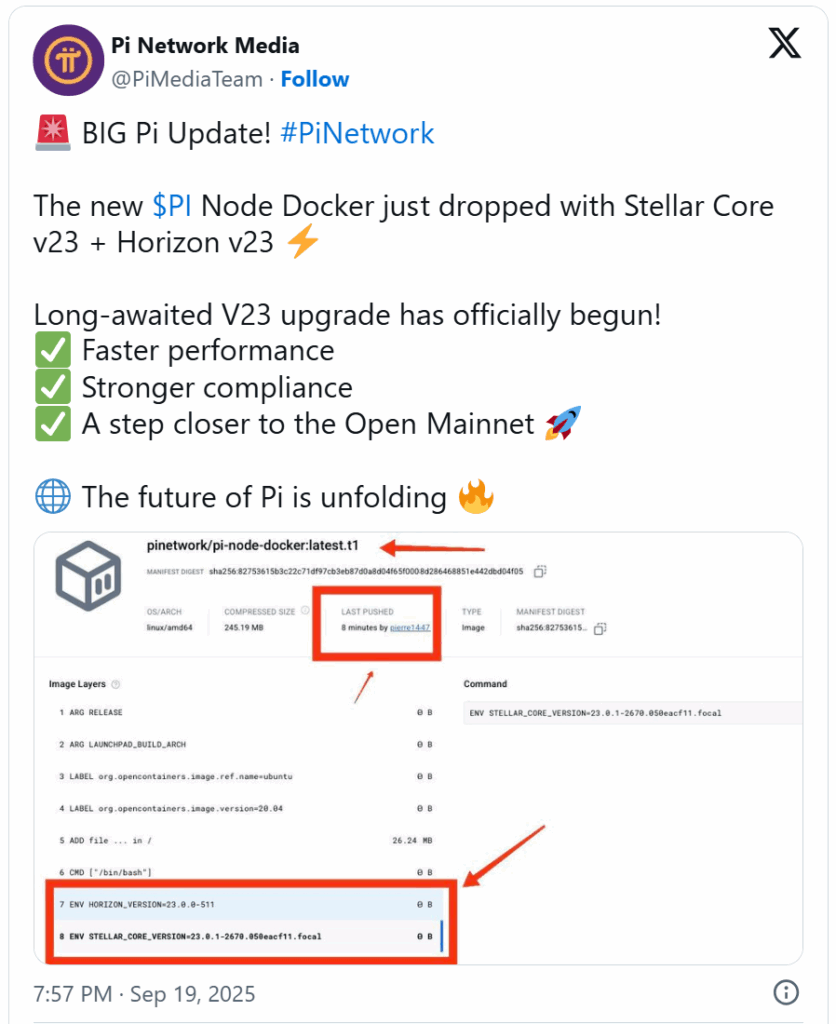Open the 7:57 PM Sep 19, 2025 timestamp
This screenshot has height=1024, width=836.
click(x=144, y=994)
